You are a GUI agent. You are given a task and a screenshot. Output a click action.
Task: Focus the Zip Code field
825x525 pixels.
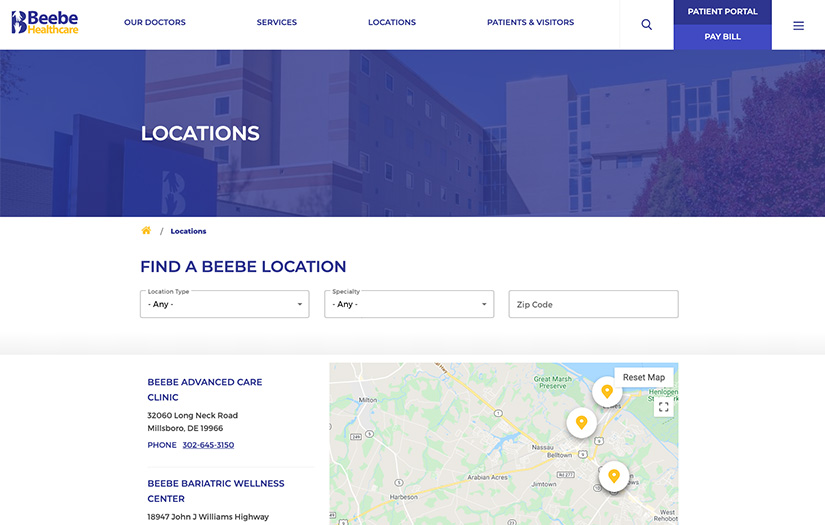coord(593,304)
